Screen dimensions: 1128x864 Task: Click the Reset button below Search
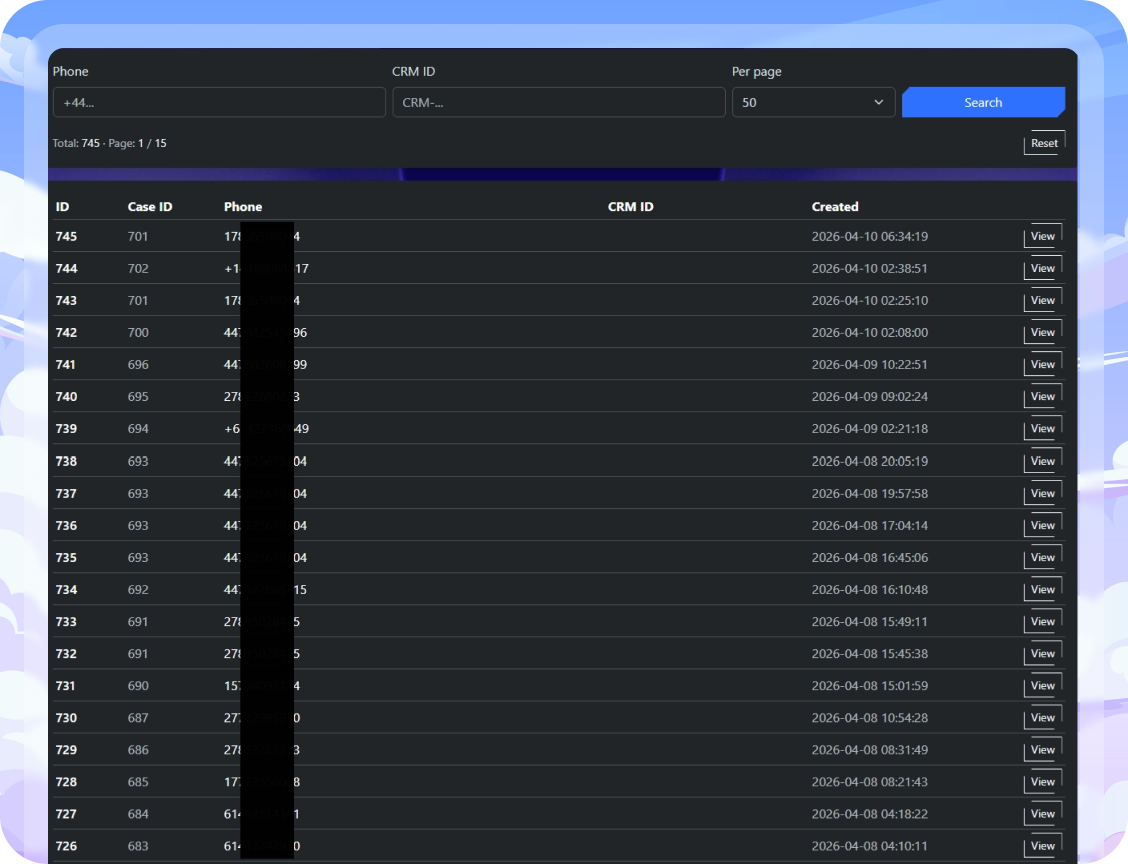click(x=1044, y=143)
